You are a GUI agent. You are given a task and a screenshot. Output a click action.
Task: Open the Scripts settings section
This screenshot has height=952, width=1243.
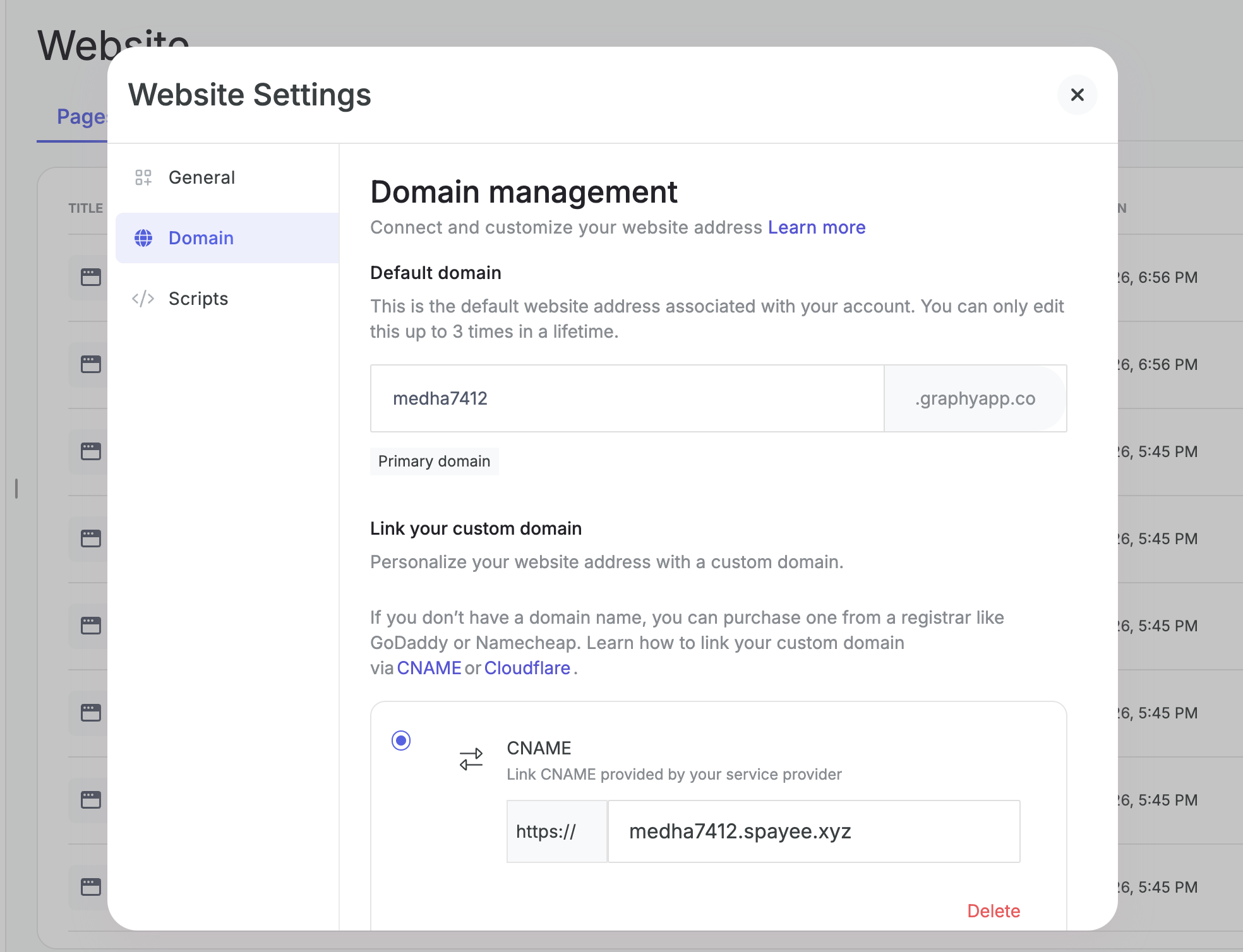tap(198, 299)
